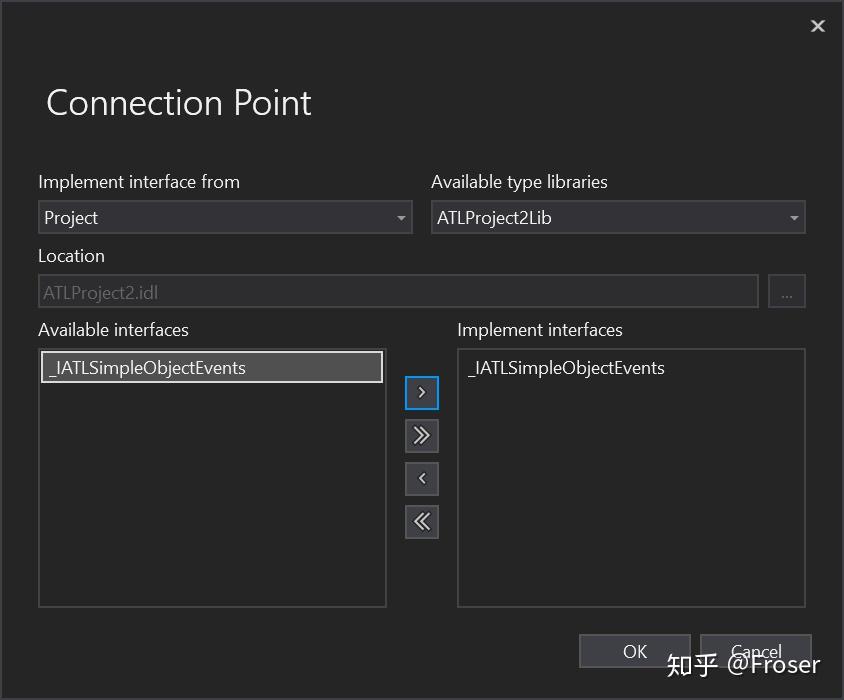Close the Connection Point dialog

click(x=817, y=26)
